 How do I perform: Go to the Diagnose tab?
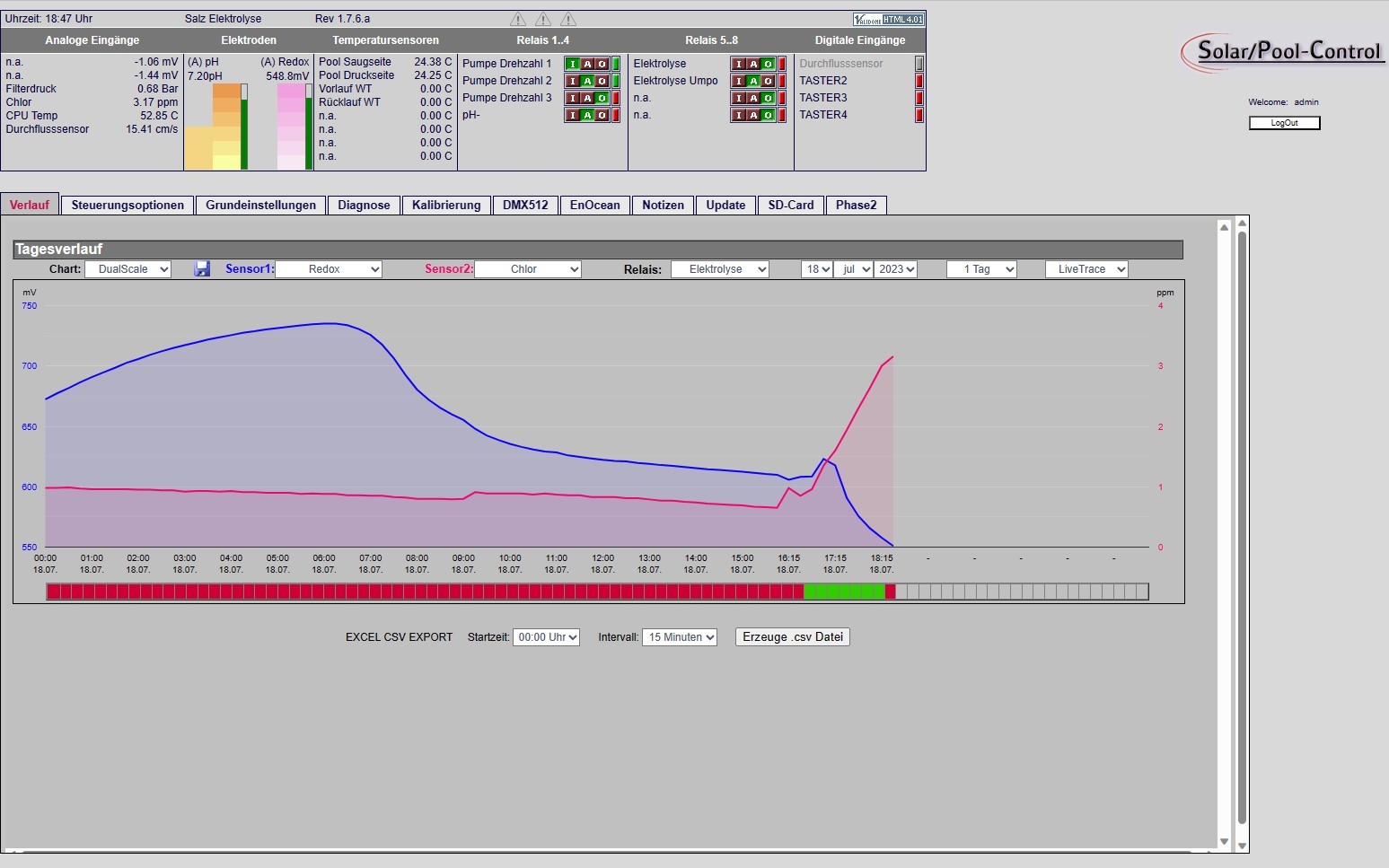(x=364, y=206)
